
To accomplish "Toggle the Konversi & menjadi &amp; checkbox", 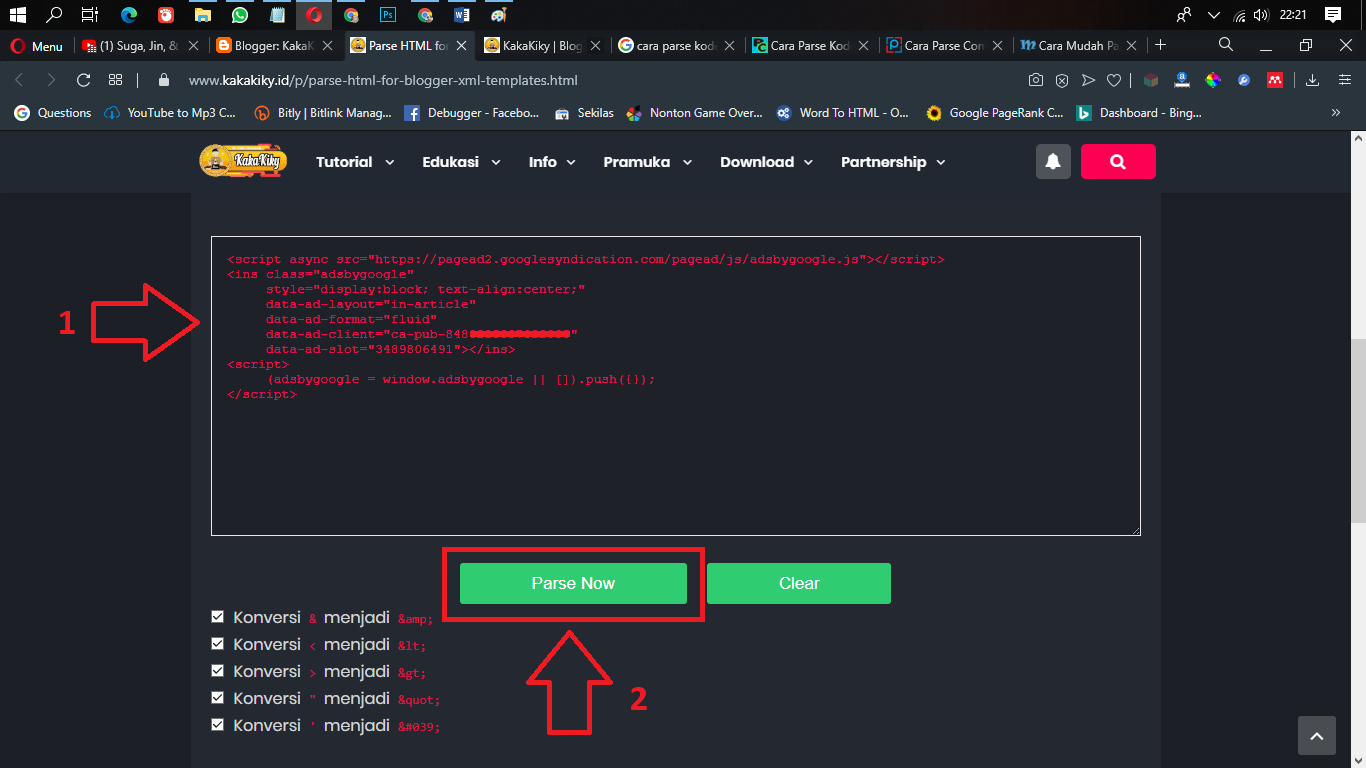I will (218, 617).
